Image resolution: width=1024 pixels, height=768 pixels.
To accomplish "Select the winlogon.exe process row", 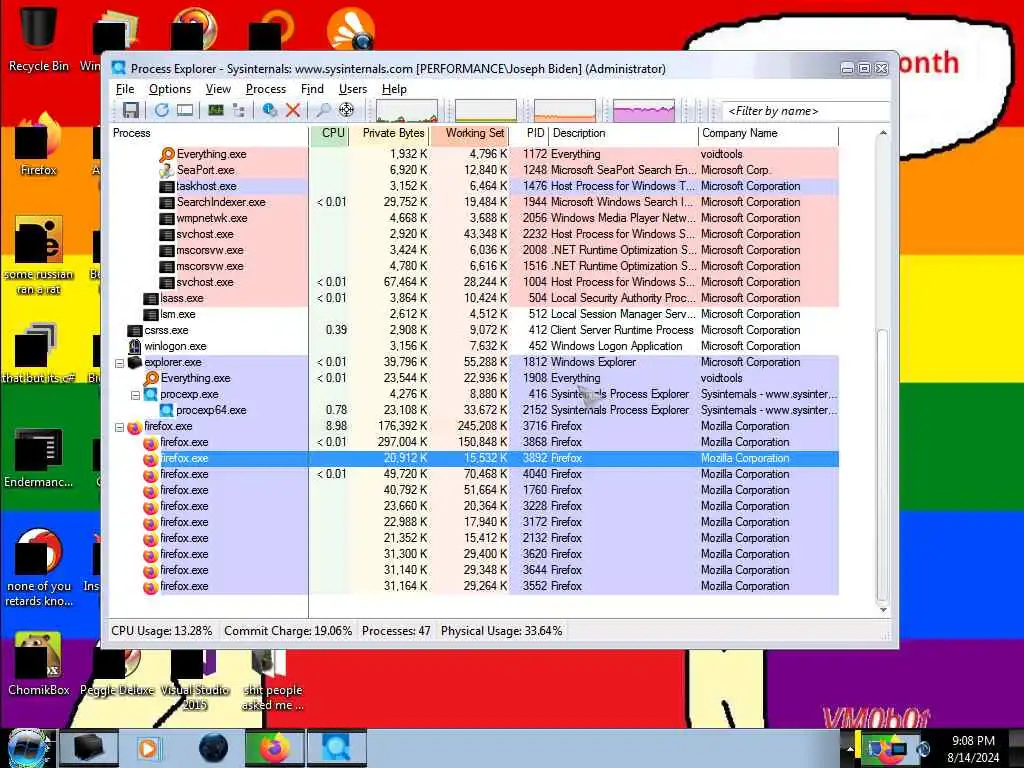I will pos(474,346).
